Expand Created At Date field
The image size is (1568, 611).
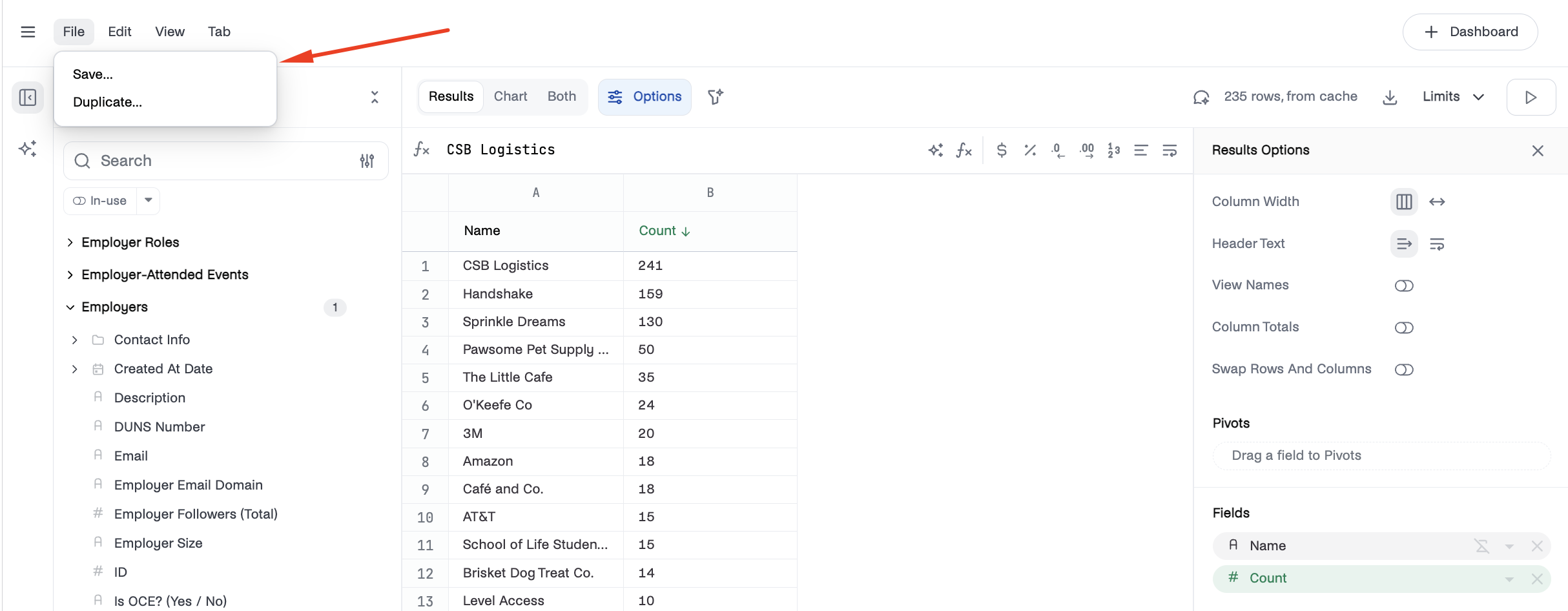click(x=74, y=369)
